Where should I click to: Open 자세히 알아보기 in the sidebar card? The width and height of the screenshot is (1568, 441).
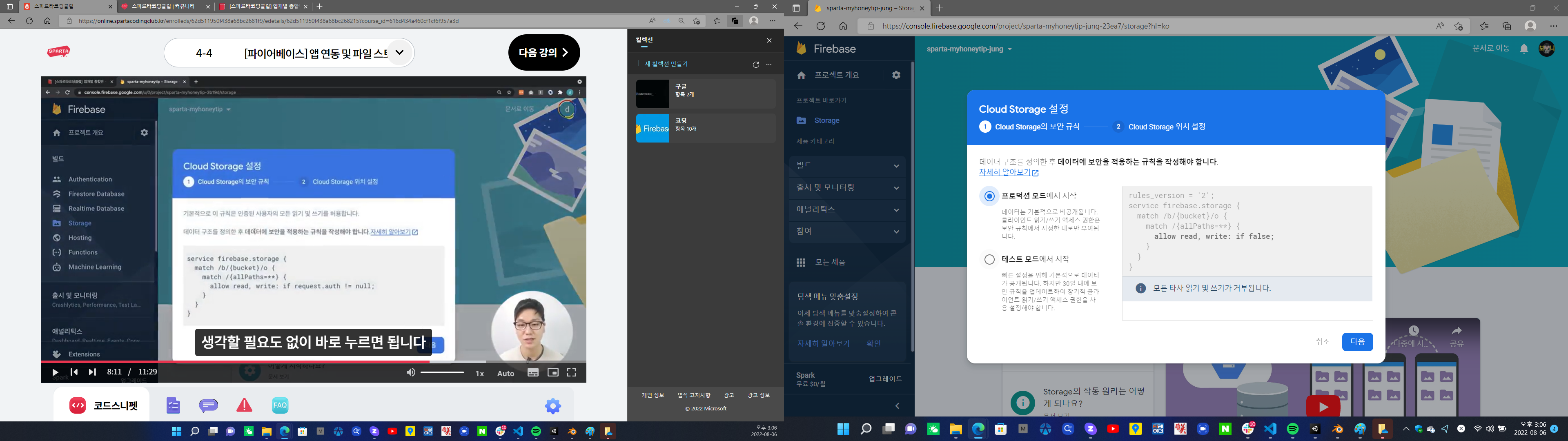(x=823, y=343)
